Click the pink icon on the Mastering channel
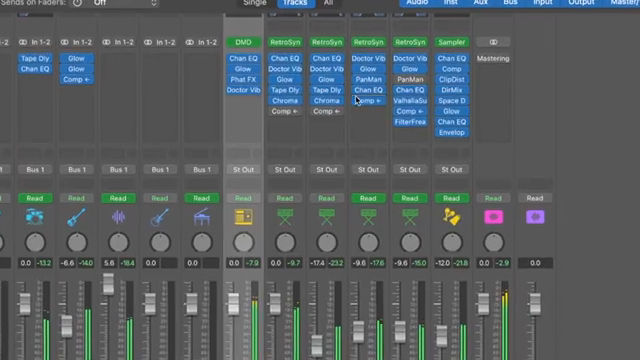Image resolution: width=640 pixels, height=360 pixels. pos(493,217)
